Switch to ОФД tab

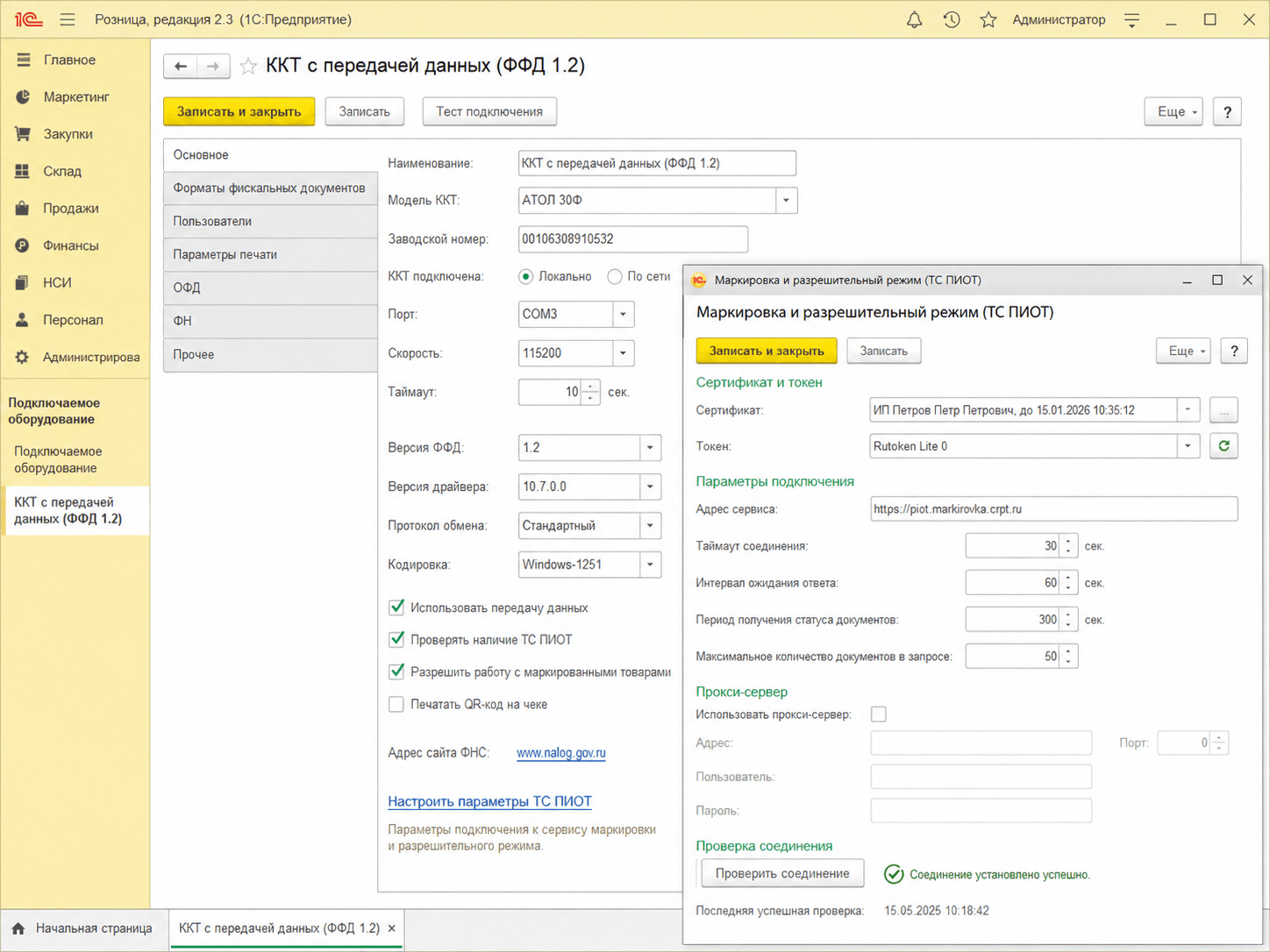pyautogui.click(x=270, y=288)
